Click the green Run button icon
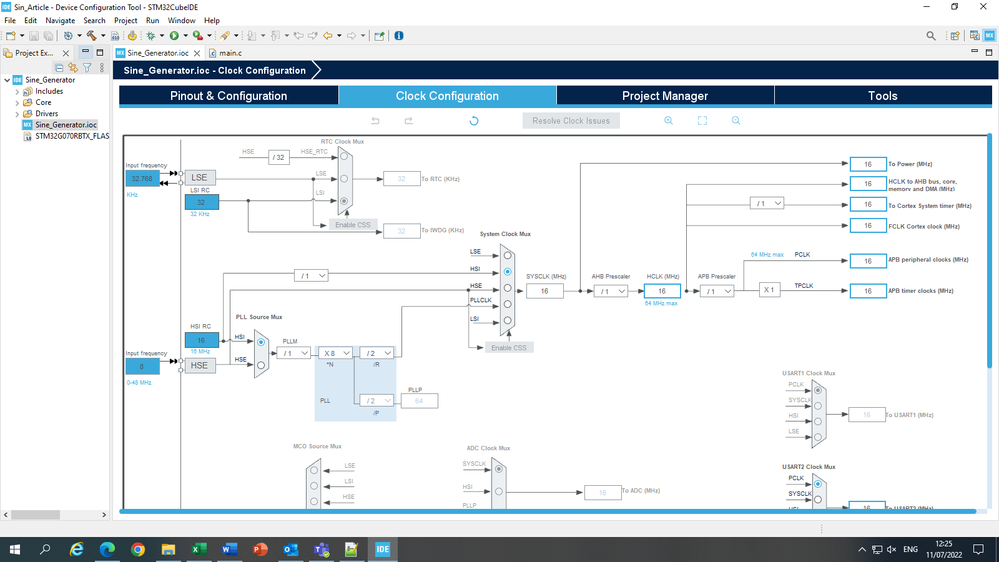999x562 pixels. [174, 36]
